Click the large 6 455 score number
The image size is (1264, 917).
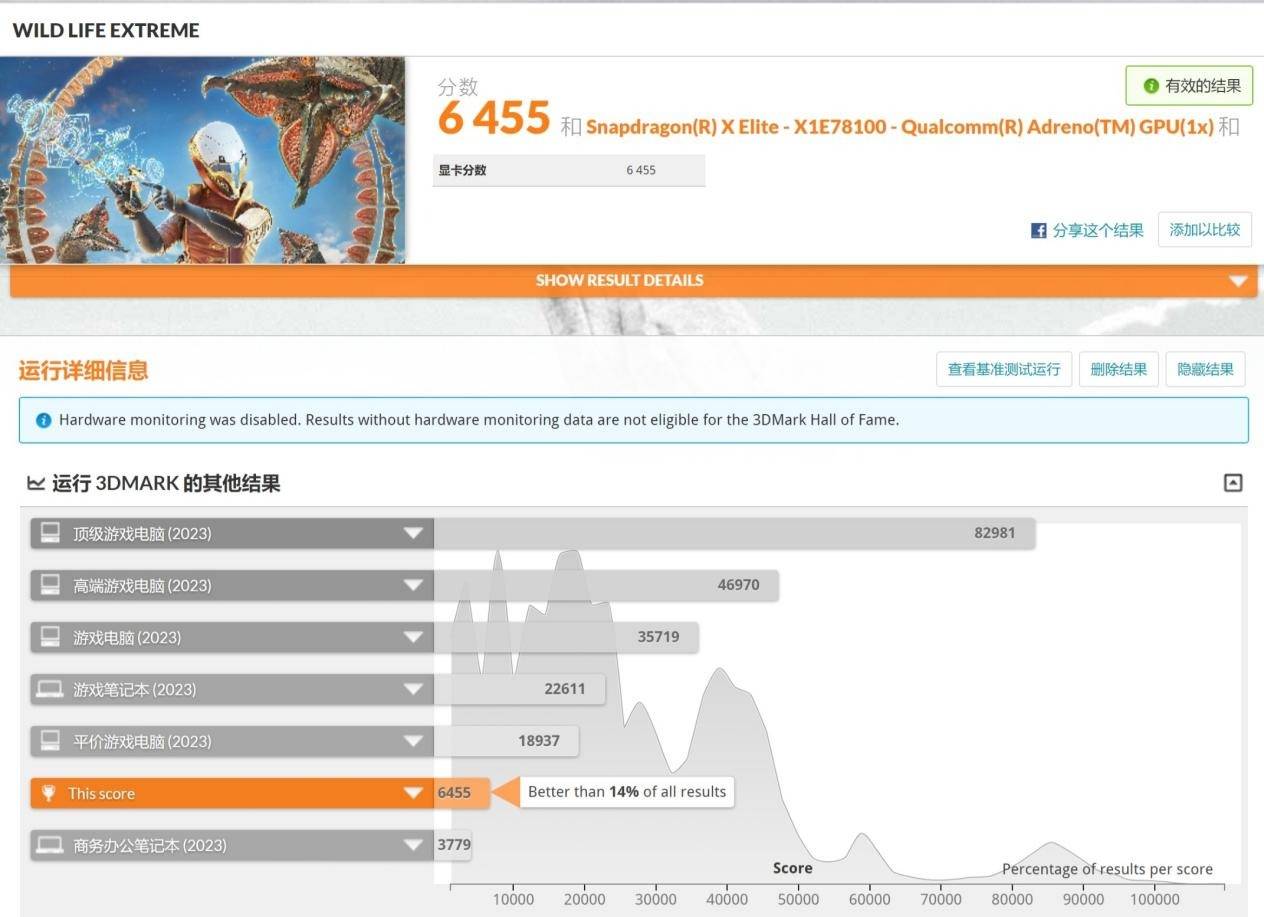tap(494, 119)
